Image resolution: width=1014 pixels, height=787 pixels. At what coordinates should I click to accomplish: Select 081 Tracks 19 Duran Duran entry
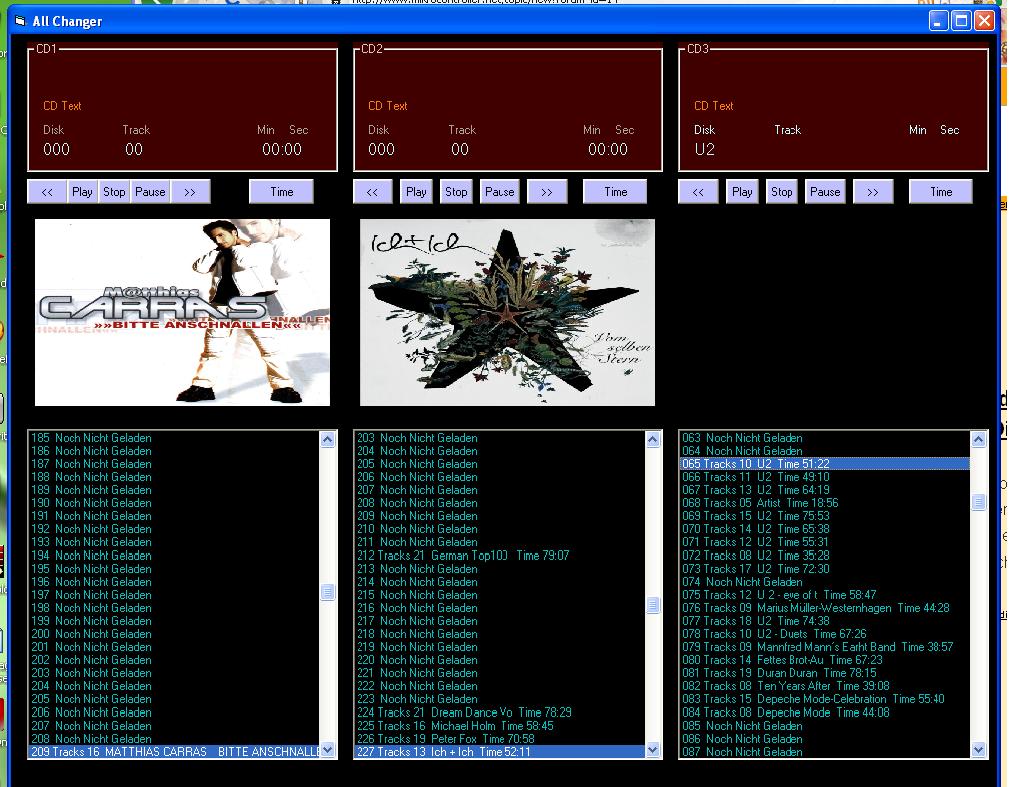825,673
